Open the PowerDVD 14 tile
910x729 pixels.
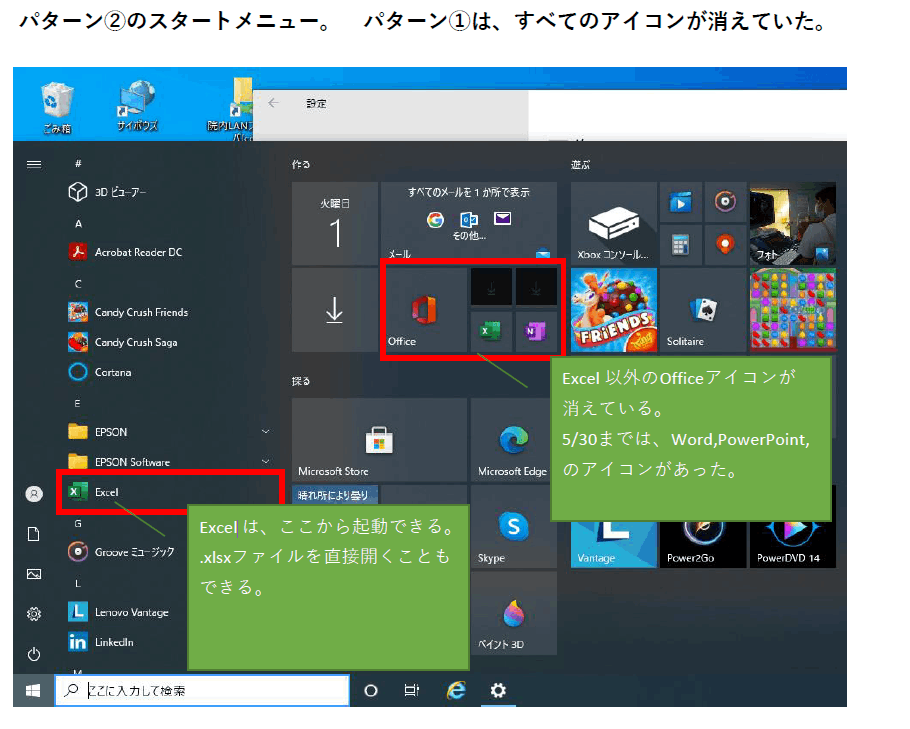[x=793, y=544]
